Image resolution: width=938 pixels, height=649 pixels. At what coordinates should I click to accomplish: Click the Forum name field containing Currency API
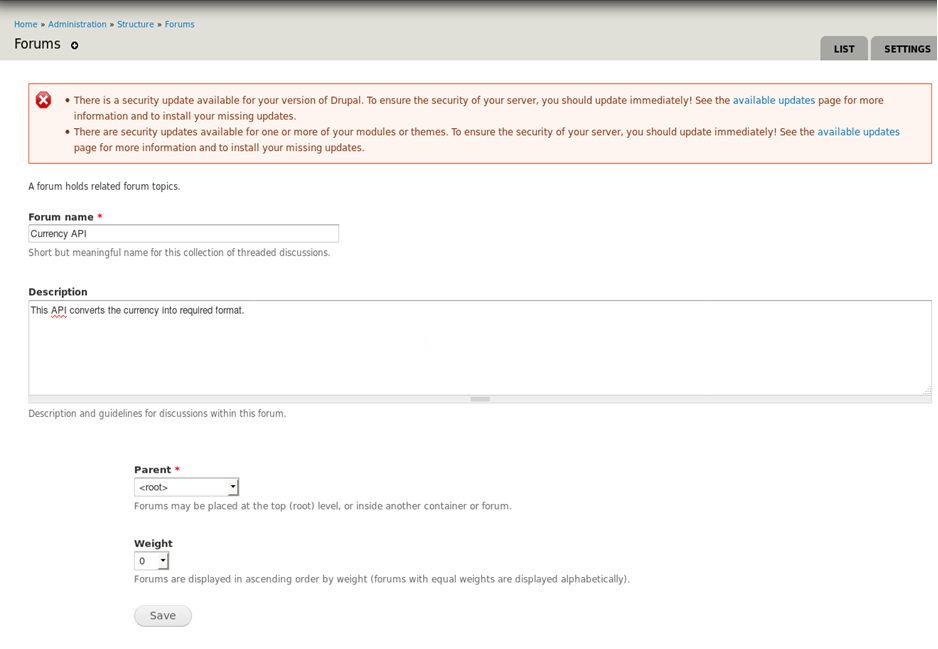tap(184, 234)
